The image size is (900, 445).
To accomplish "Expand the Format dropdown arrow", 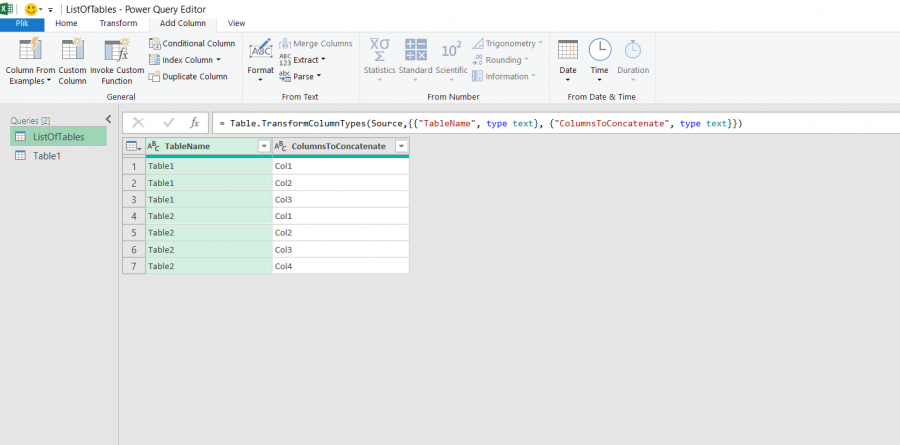I will point(261,80).
